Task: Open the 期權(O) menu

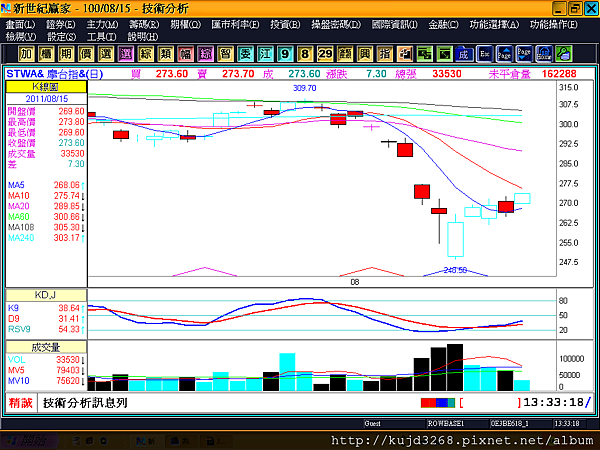Action: [186, 24]
